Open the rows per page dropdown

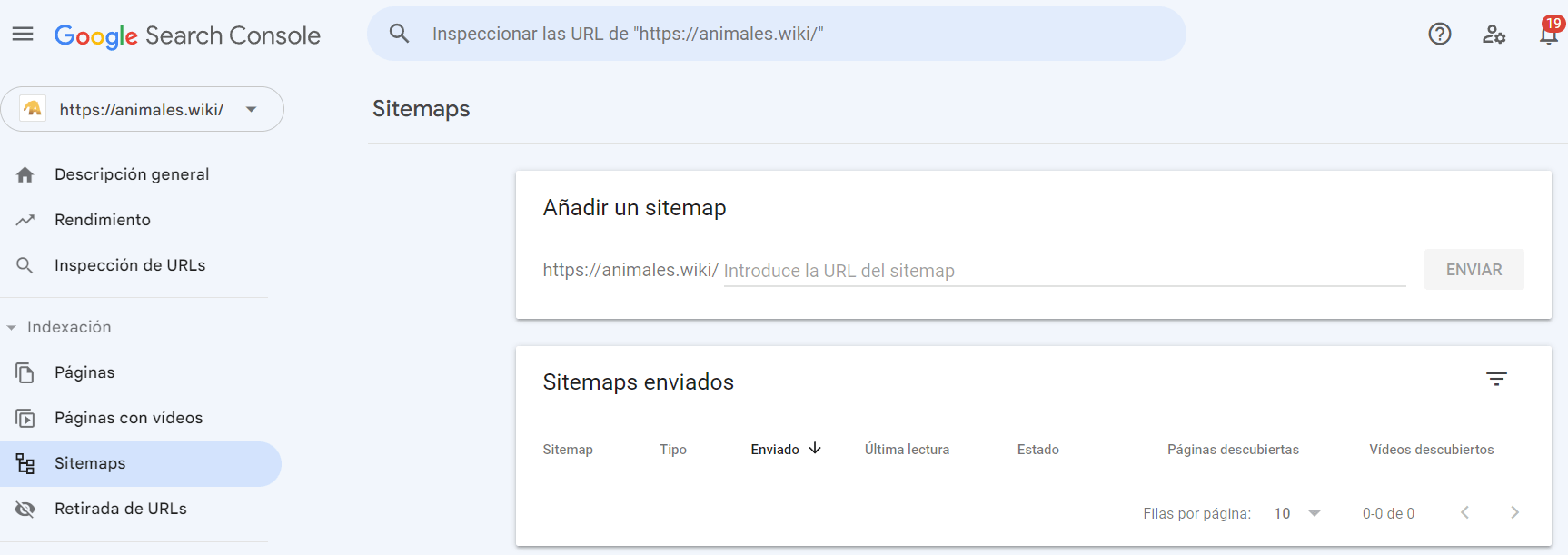1297,513
